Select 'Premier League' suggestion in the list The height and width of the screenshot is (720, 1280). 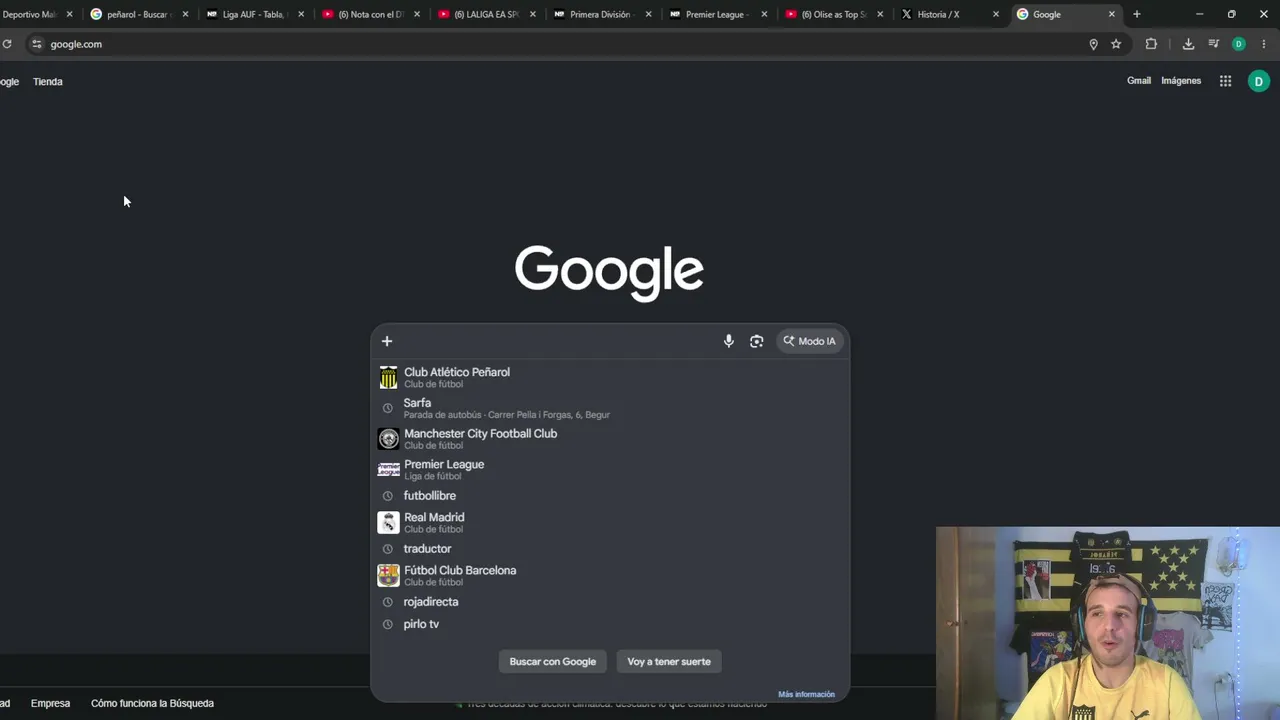point(610,469)
